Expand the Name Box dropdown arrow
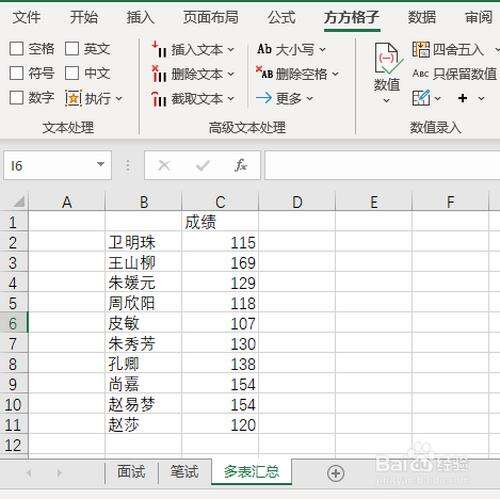The width and height of the screenshot is (500, 499). (100, 164)
